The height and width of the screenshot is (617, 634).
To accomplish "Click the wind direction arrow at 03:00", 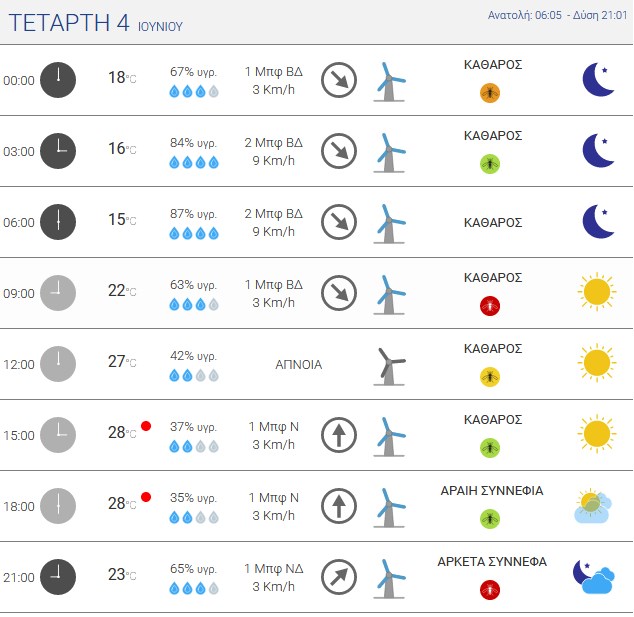I will pos(339,151).
